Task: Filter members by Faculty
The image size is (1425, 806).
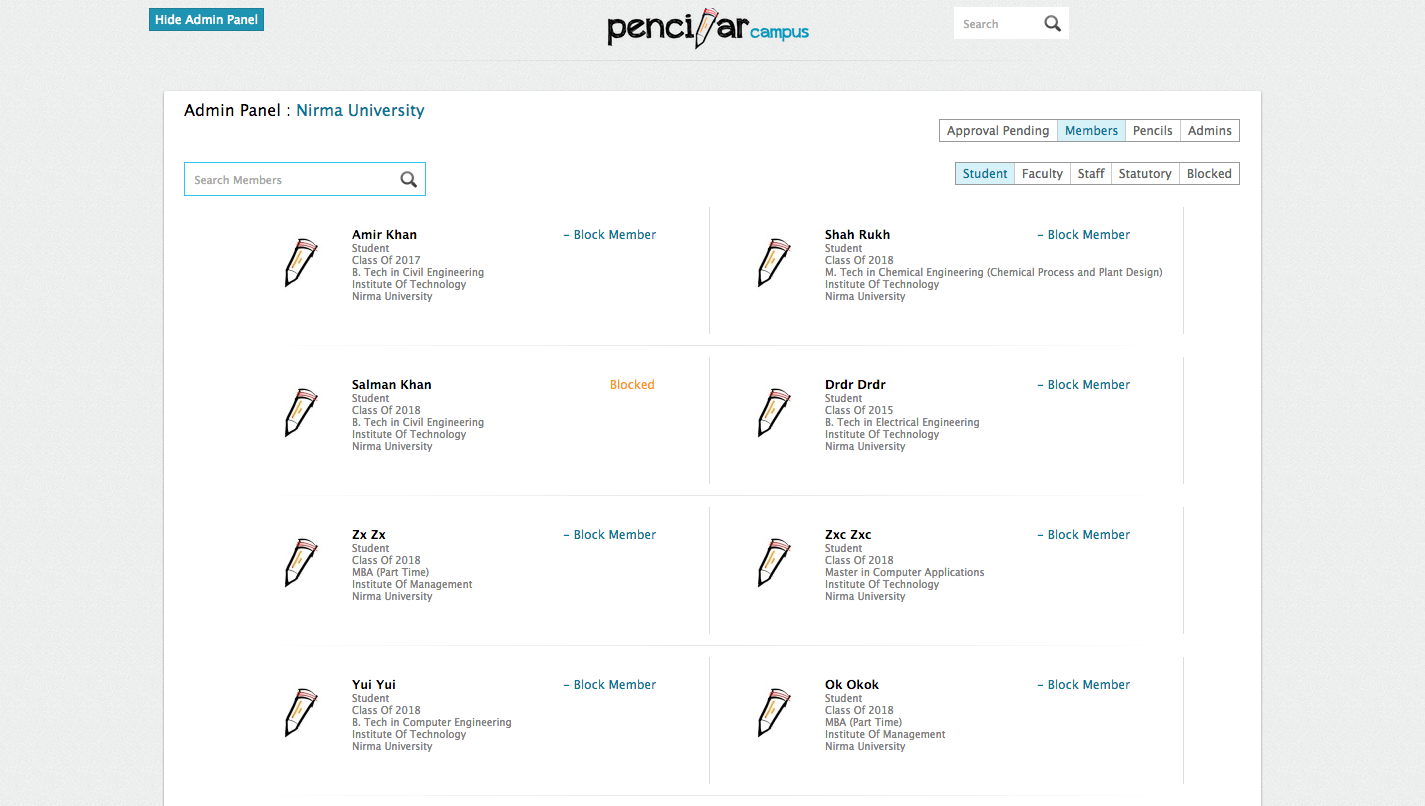Action: click(x=1042, y=174)
